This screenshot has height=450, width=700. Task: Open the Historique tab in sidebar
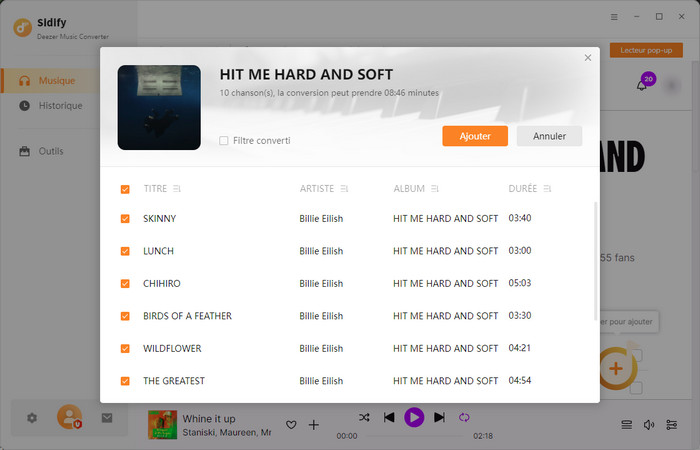pyautogui.click(x=60, y=106)
